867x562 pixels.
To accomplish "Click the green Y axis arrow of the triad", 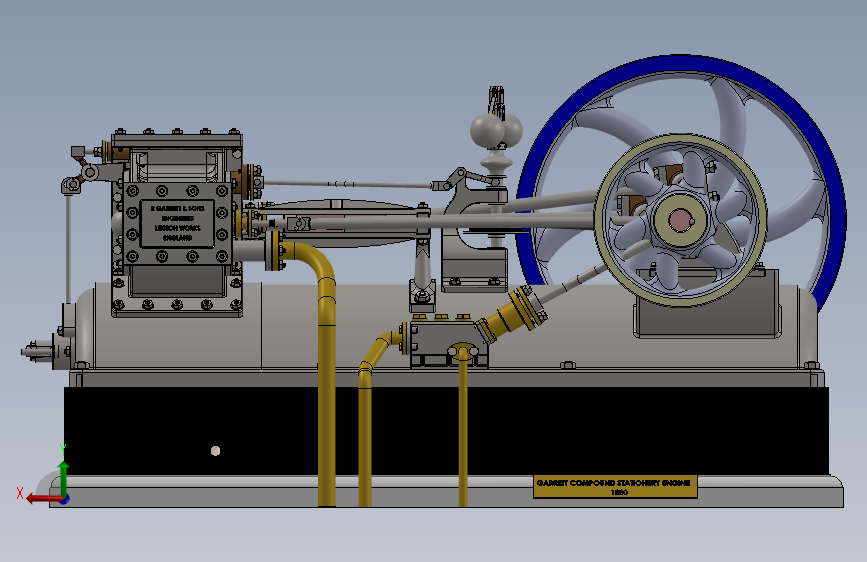I will pyautogui.click(x=64, y=478).
